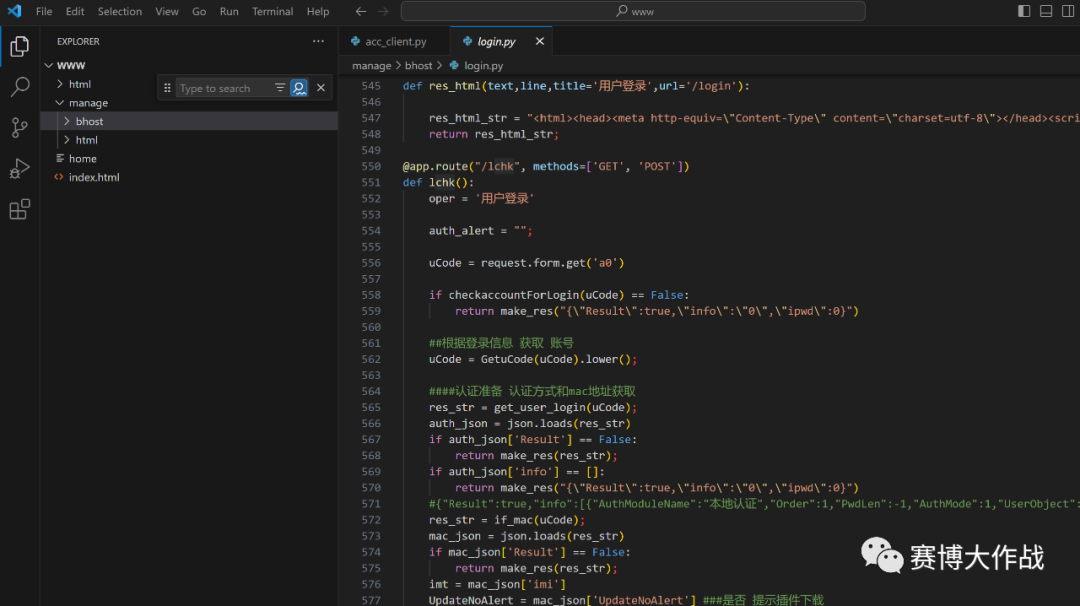1080x606 pixels.
Task: Open Explorer's more actions ellipsis menu
Action: pos(318,42)
